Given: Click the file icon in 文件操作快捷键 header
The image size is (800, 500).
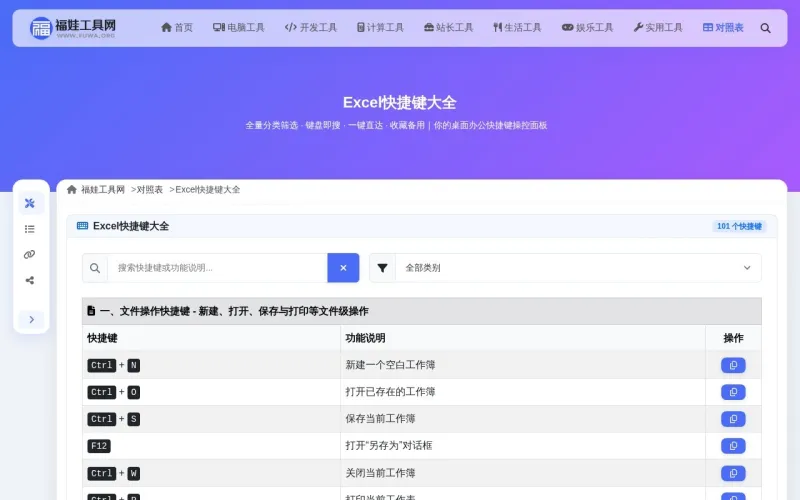Looking at the screenshot, I should 91,311.
